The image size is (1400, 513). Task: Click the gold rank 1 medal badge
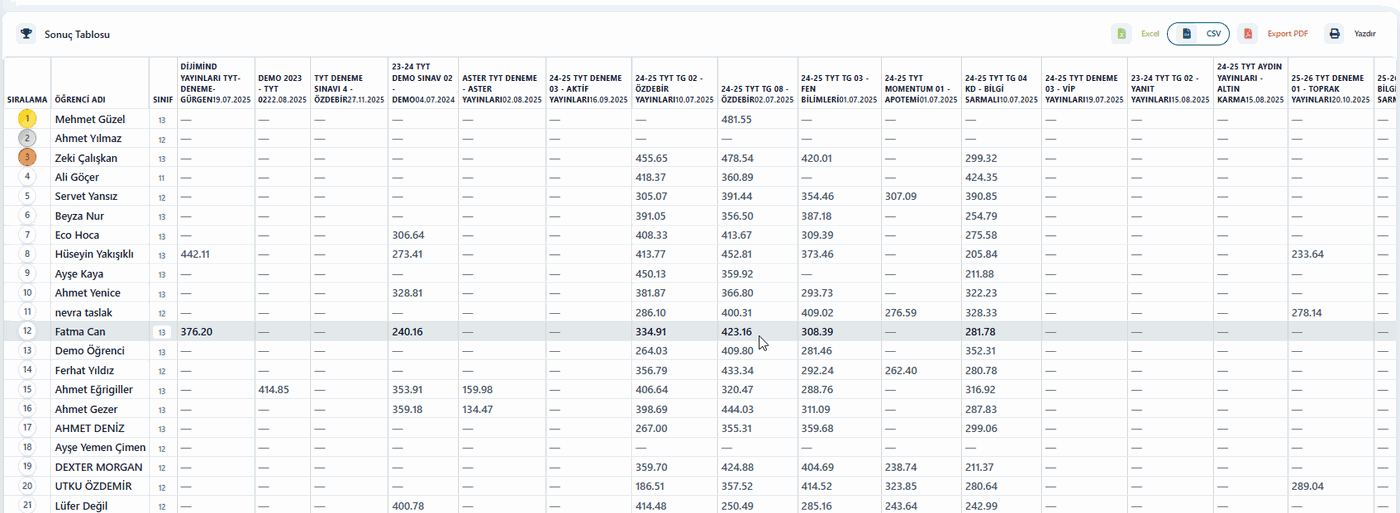coord(28,118)
